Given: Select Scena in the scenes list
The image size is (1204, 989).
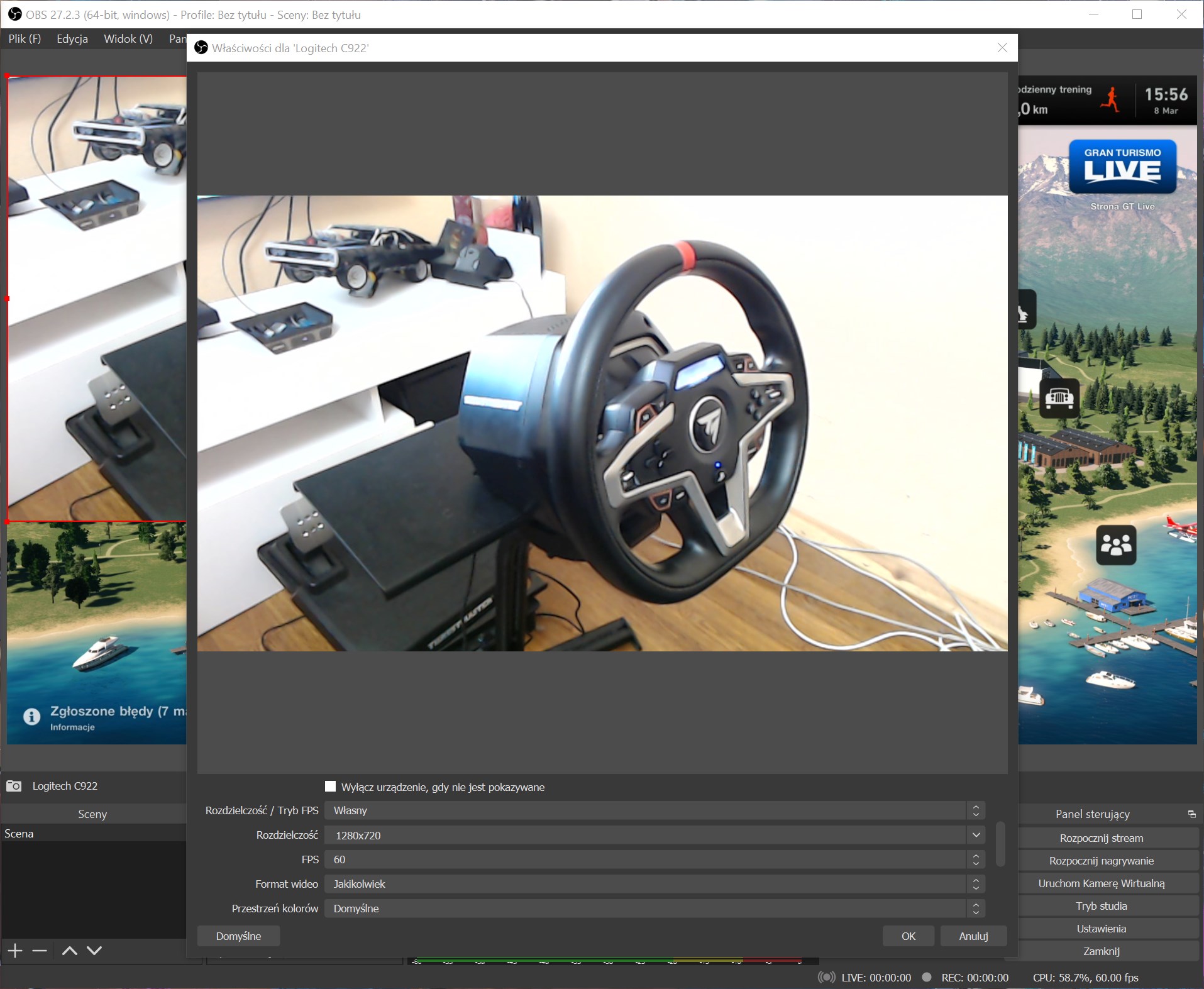Looking at the screenshot, I should [19, 834].
